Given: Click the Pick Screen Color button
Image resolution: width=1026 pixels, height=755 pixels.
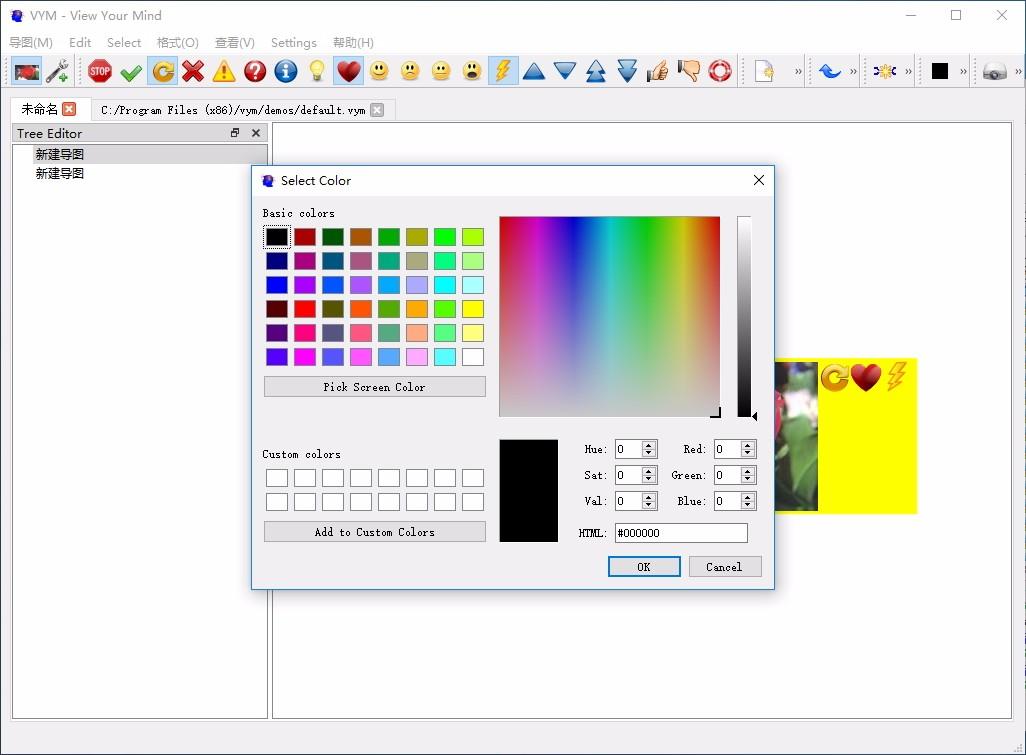Looking at the screenshot, I should (374, 387).
